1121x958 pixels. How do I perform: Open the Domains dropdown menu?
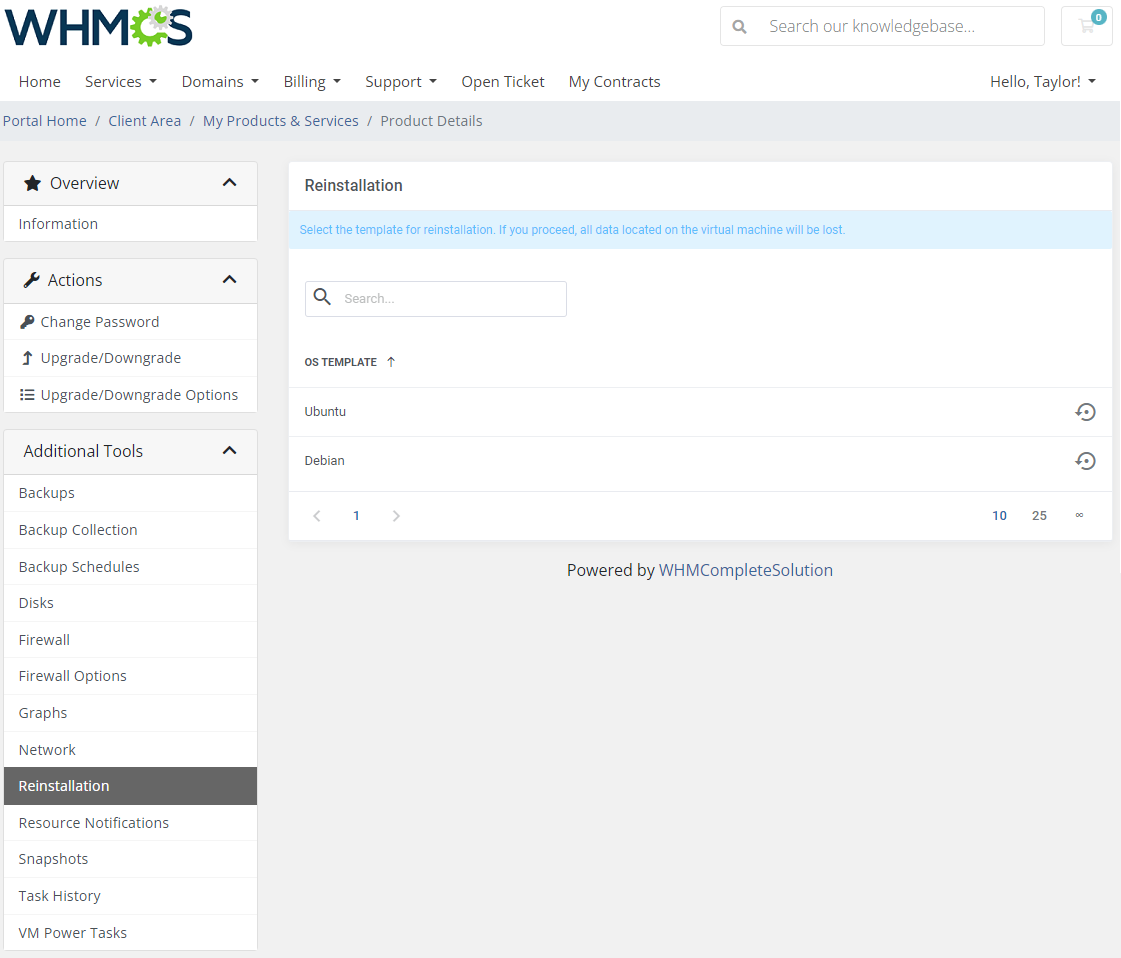[220, 82]
